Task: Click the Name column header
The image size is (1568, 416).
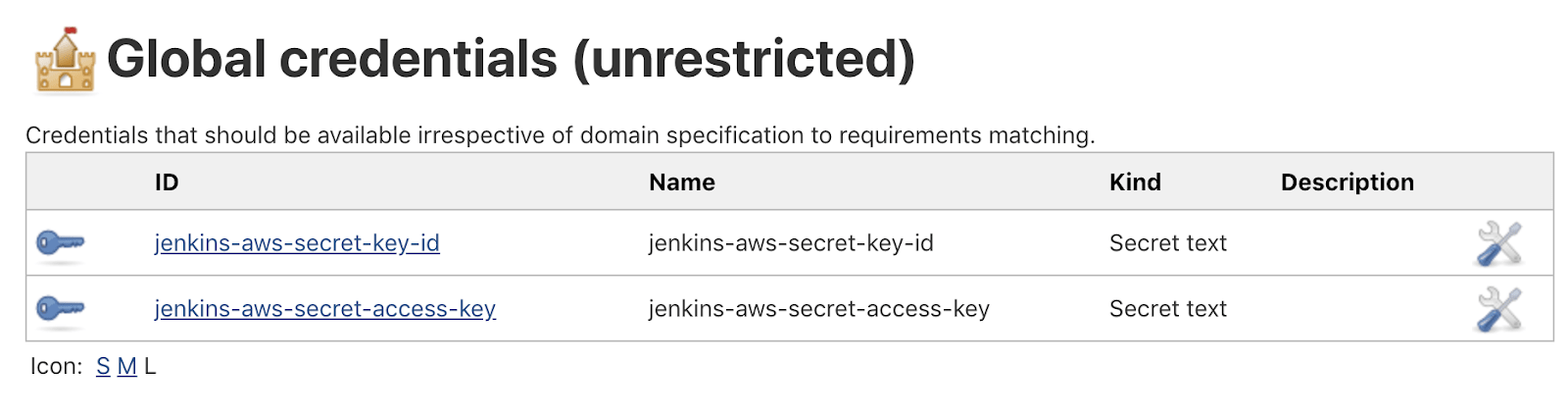Action: click(x=682, y=182)
